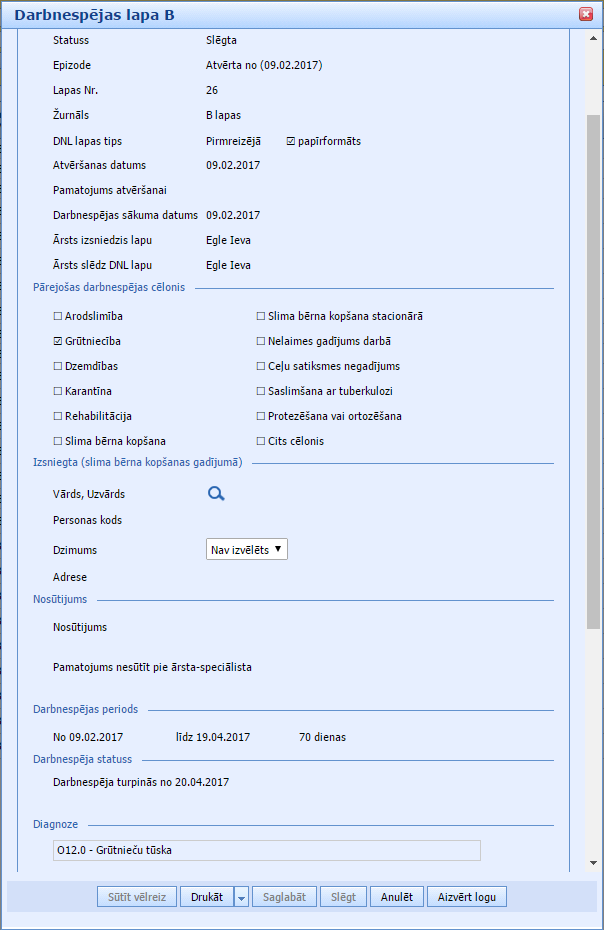The image size is (604, 930).
Task: Select the Cits cēlonis checkbox
Action: point(261,441)
